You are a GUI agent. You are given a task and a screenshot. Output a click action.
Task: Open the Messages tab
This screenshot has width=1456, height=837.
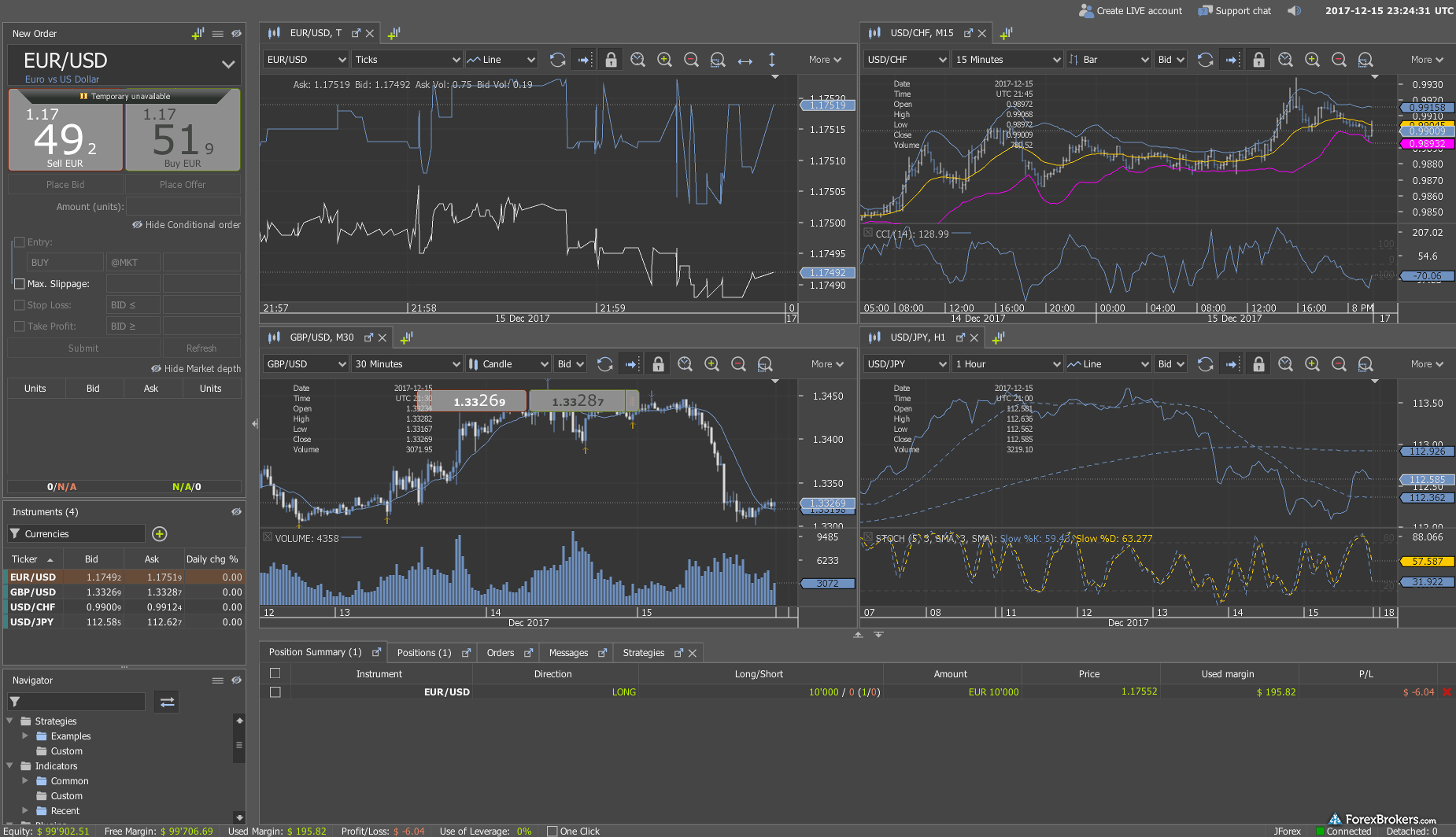click(568, 653)
